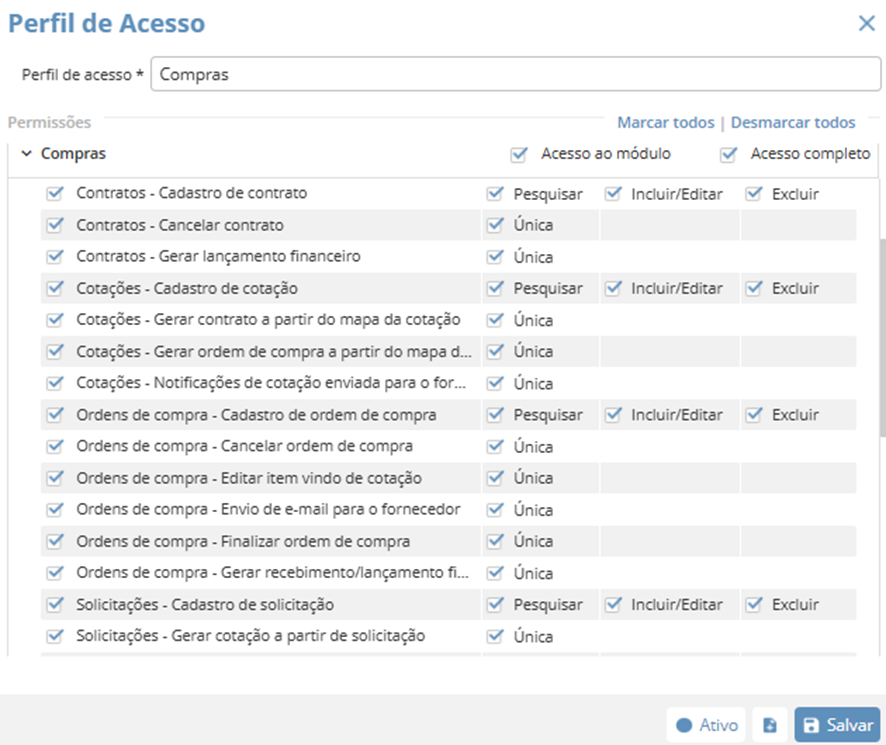Viewport: 886px width, 745px height.
Task: Collapse the Compras module section
Action: tap(26, 154)
